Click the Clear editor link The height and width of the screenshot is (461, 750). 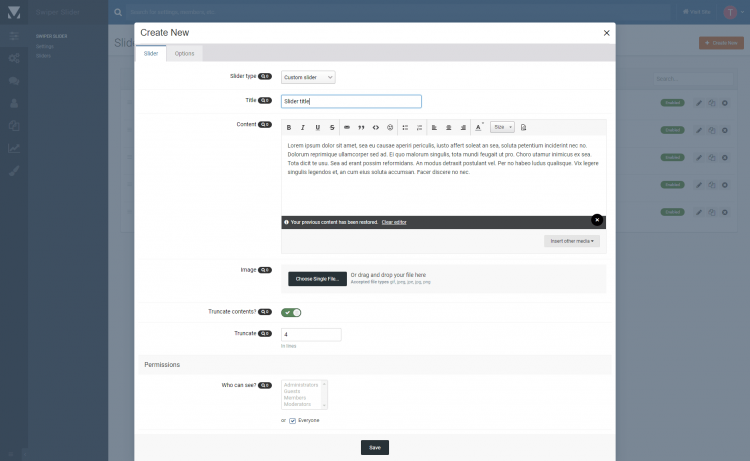click(x=394, y=221)
